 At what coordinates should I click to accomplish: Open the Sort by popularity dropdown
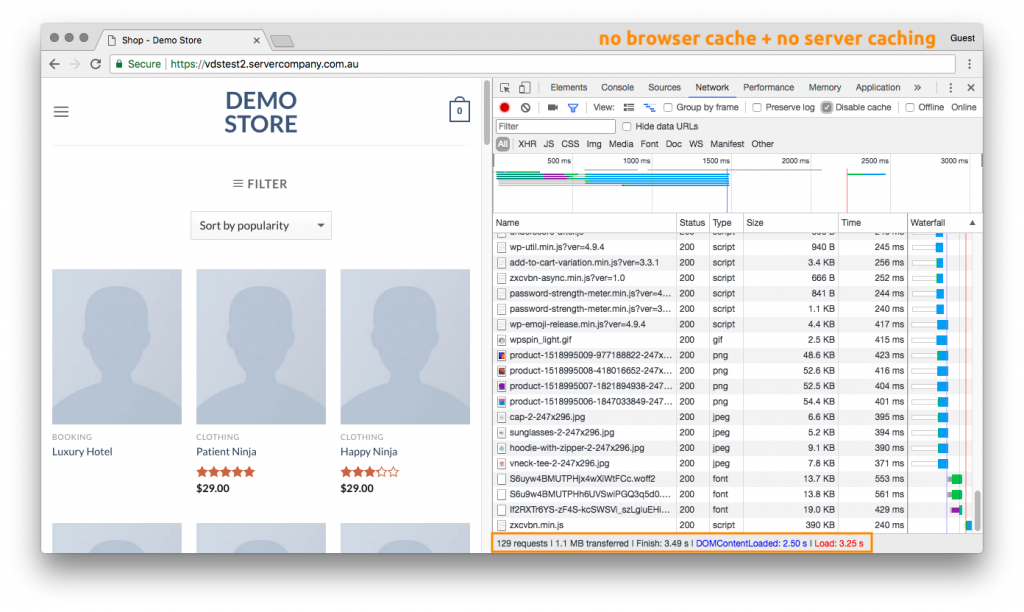tap(260, 226)
